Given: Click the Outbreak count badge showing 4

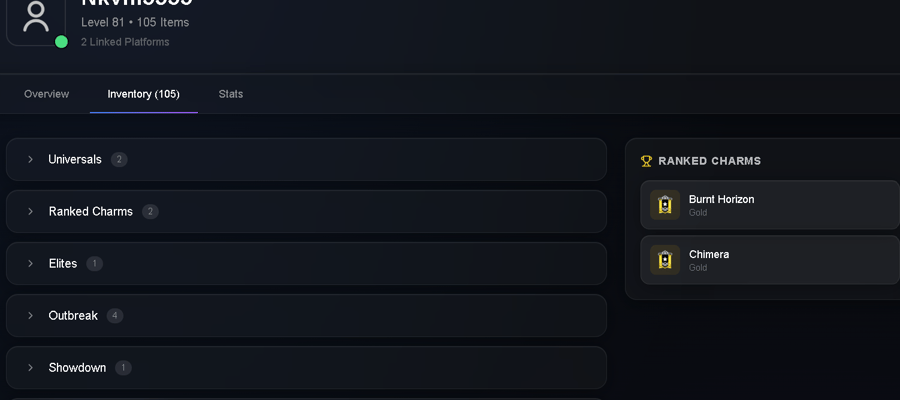Looking at the screenshot, I should click(115, 316).
